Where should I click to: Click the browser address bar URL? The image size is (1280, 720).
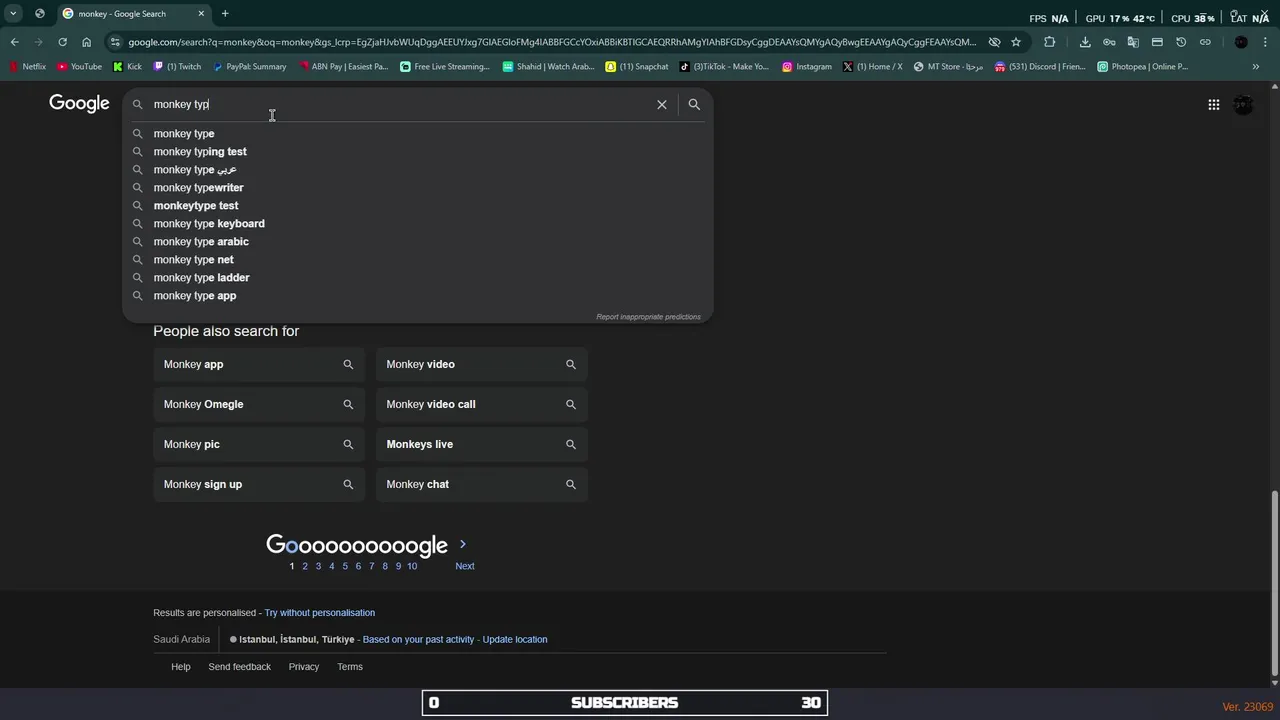552,42
